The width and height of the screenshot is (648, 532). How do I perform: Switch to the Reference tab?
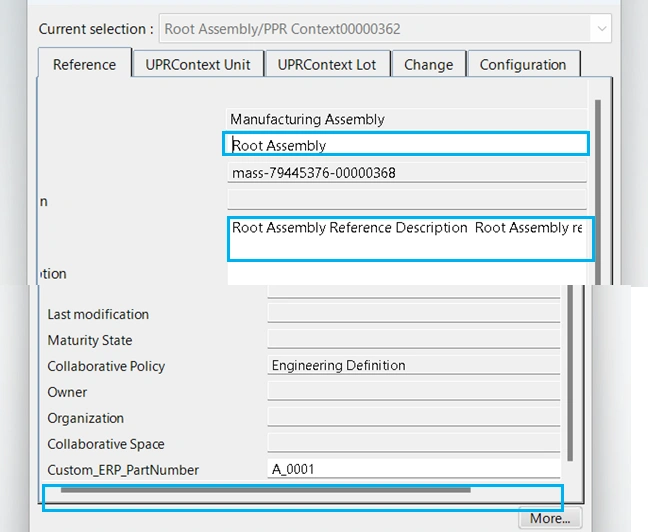(84, 65)
